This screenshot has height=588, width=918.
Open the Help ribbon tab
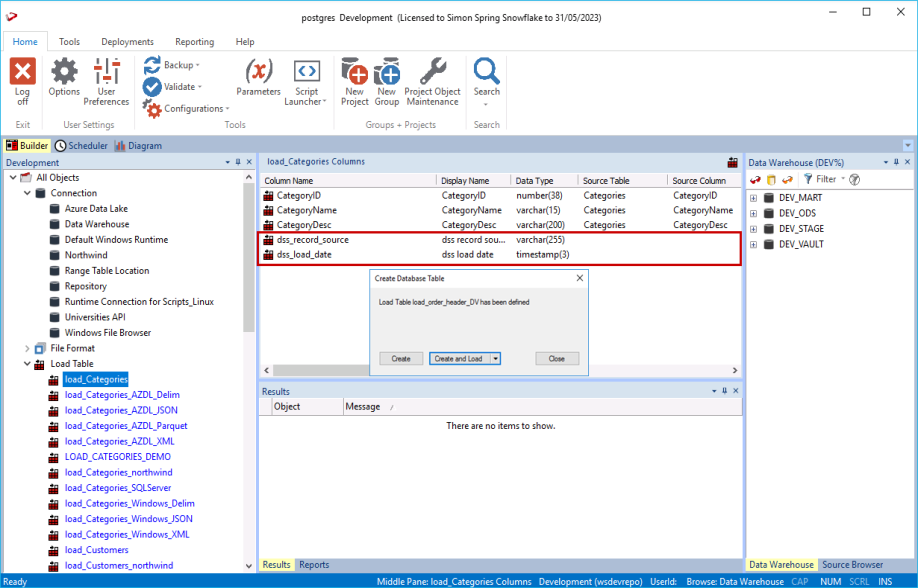tap(245, 42)
